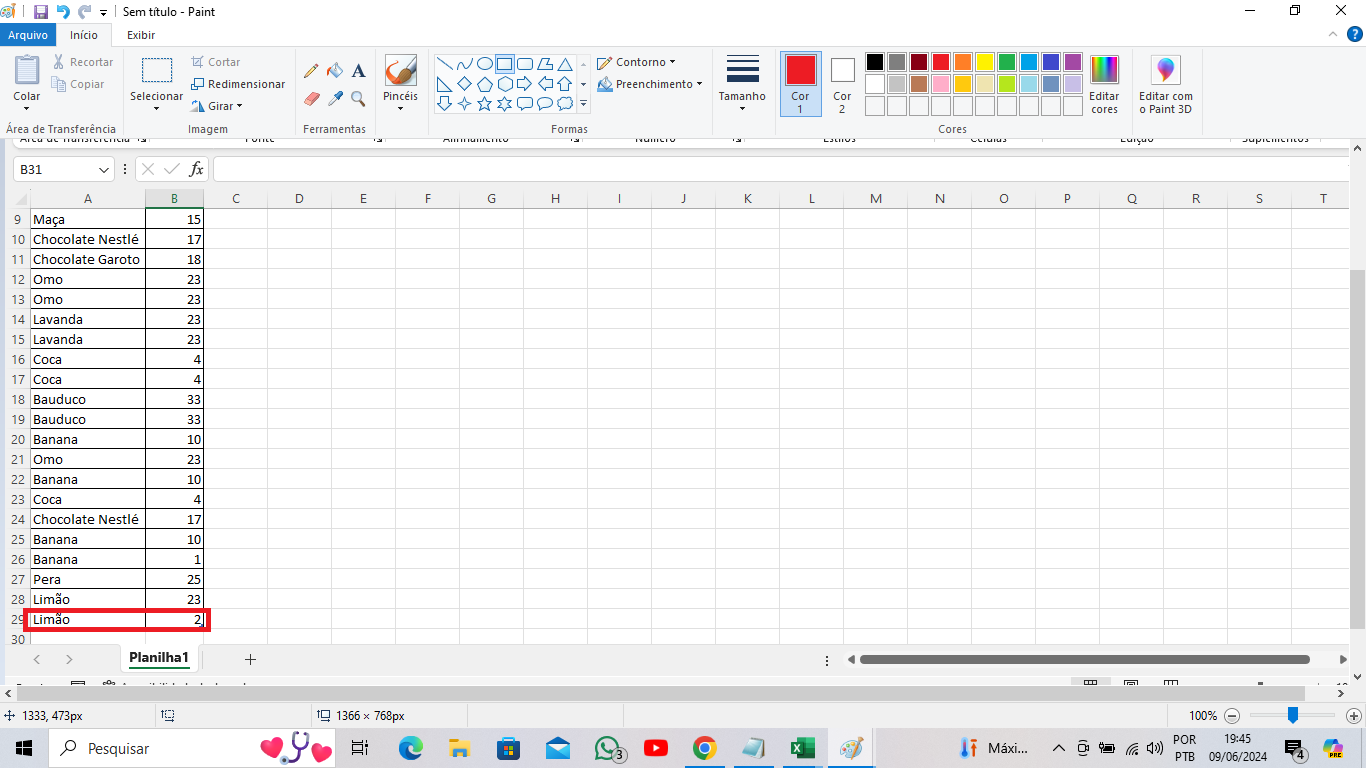This screenshot has height=768, width=1366.
Task: Choose the Hexagon shape
Action: pyautogui.click(x=505, y=84)
